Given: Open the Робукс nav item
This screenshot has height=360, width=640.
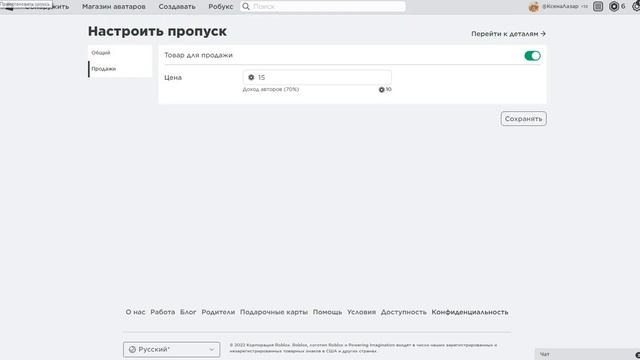Looking at the screenshot, I should point(220,7).
